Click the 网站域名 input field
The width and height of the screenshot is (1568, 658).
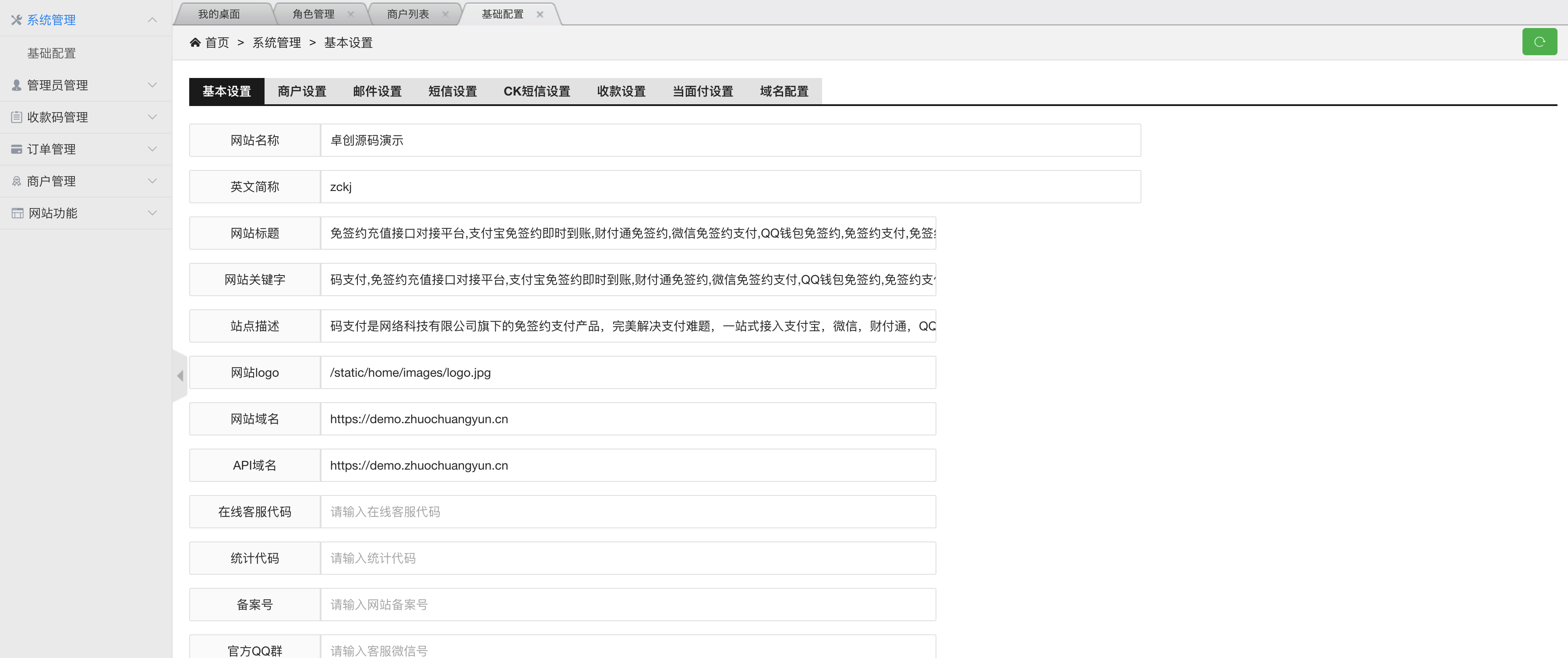point(628,419)
